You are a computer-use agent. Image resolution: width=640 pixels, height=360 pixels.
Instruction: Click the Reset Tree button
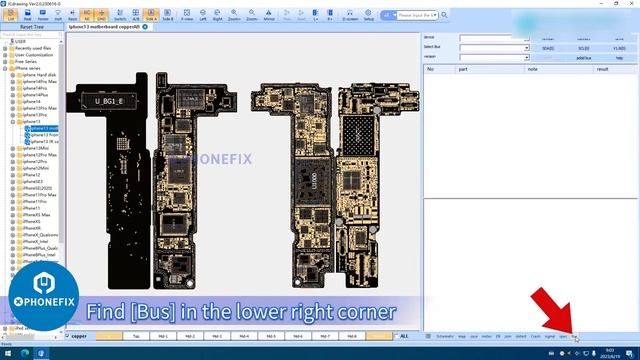pyautogui.click(x=31, y=27)
